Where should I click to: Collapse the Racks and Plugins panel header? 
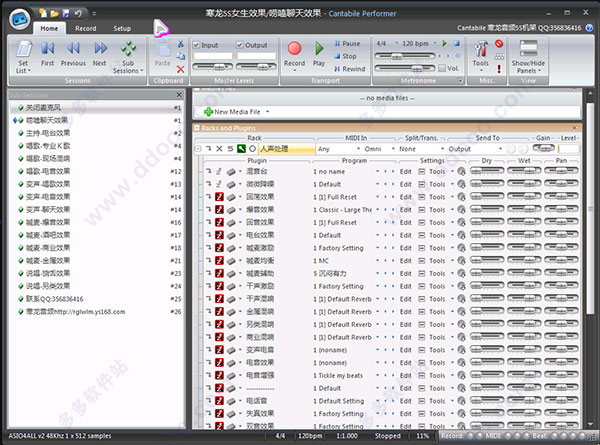(197, 128)
